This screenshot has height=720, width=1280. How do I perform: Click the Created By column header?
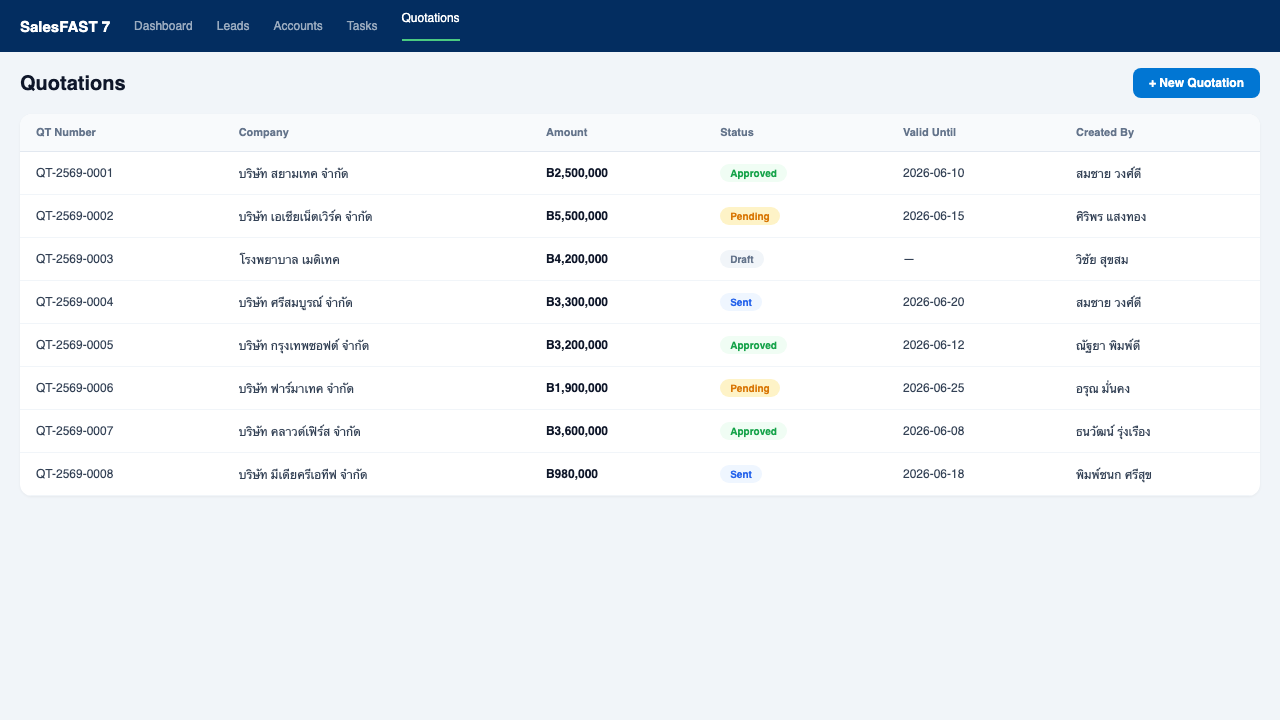coord(1105,132)
